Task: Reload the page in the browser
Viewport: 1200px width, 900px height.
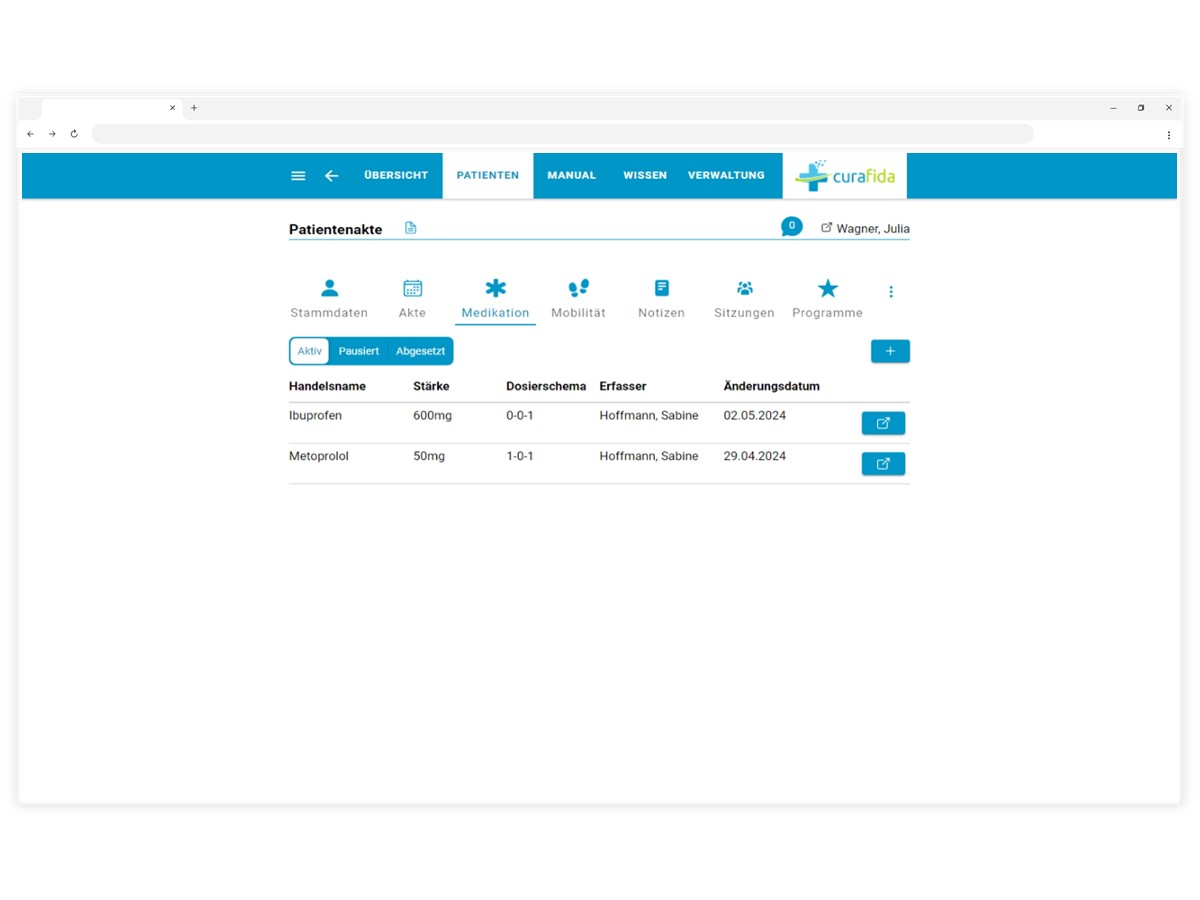Action: click(74, 134)
